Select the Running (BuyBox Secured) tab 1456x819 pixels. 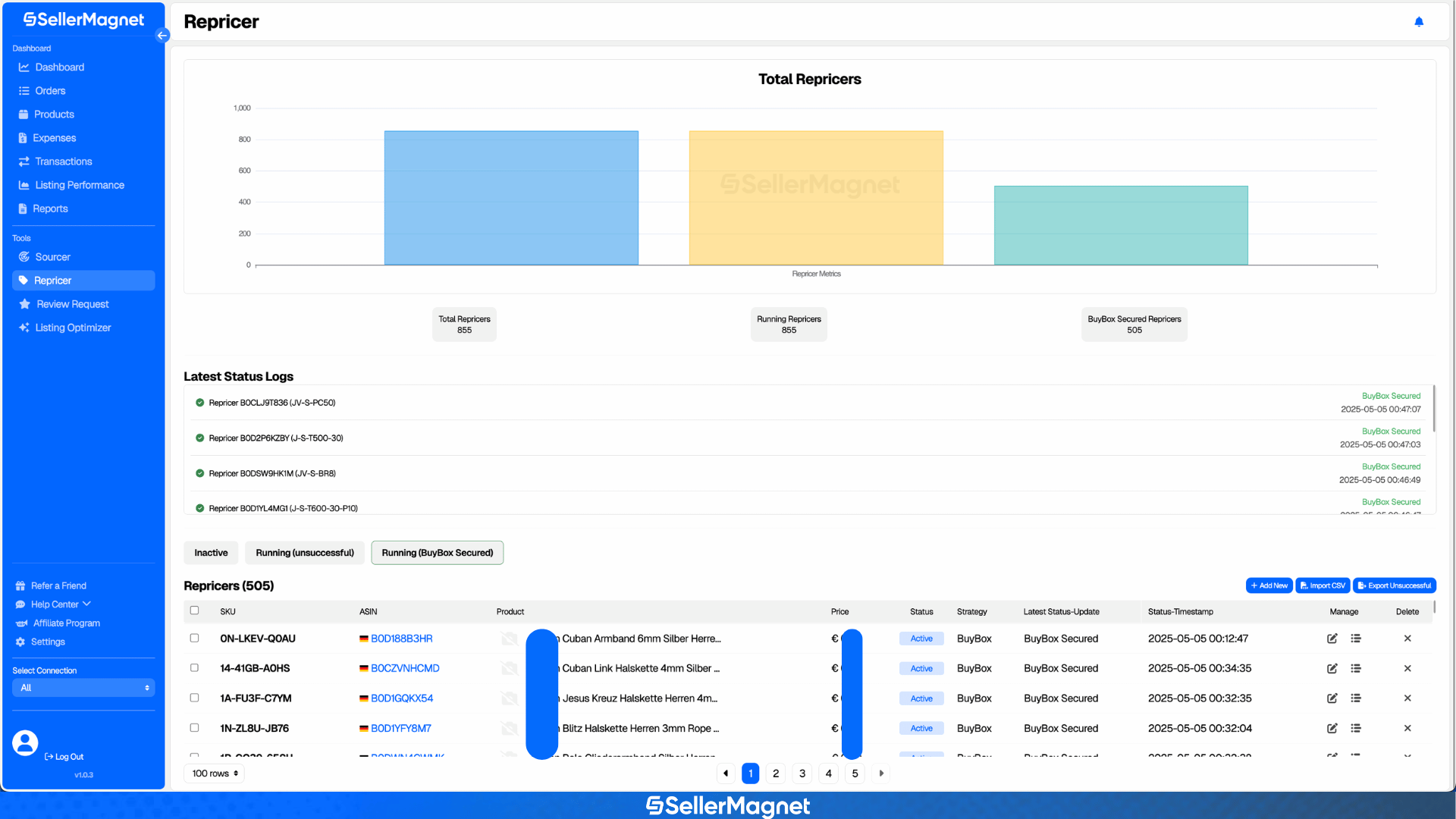point(438,553)
